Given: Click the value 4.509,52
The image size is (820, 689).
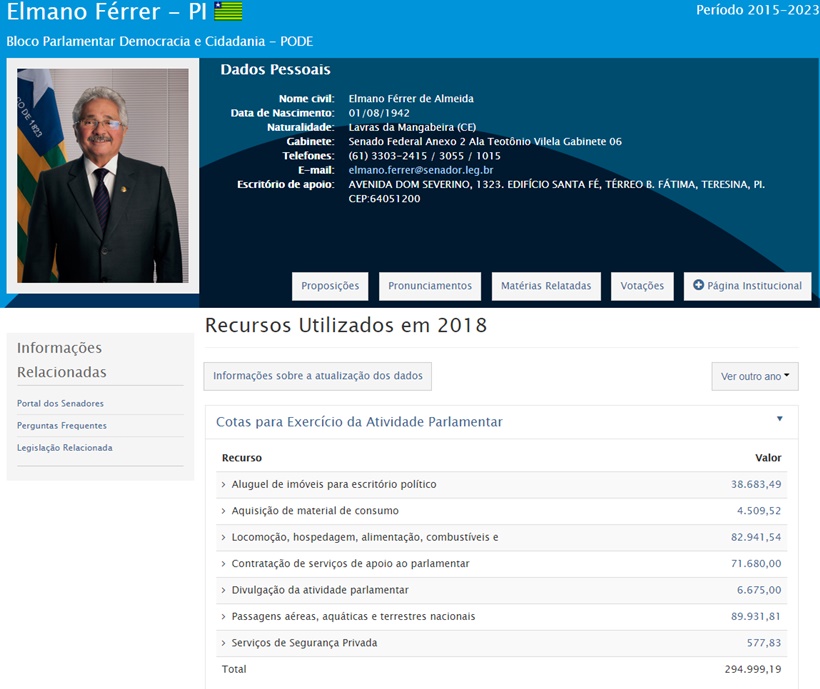Looking at the screenshot, I should [759, 511].
